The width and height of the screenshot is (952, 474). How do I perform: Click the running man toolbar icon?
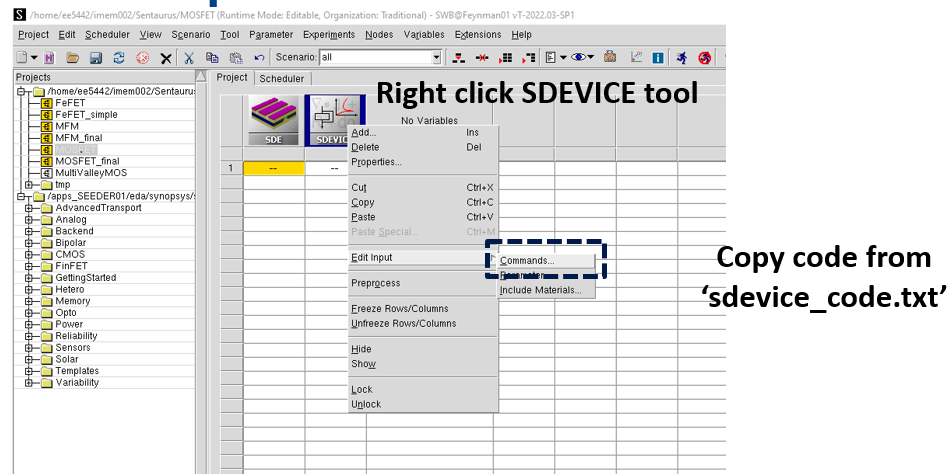click(x=681, y=58)
